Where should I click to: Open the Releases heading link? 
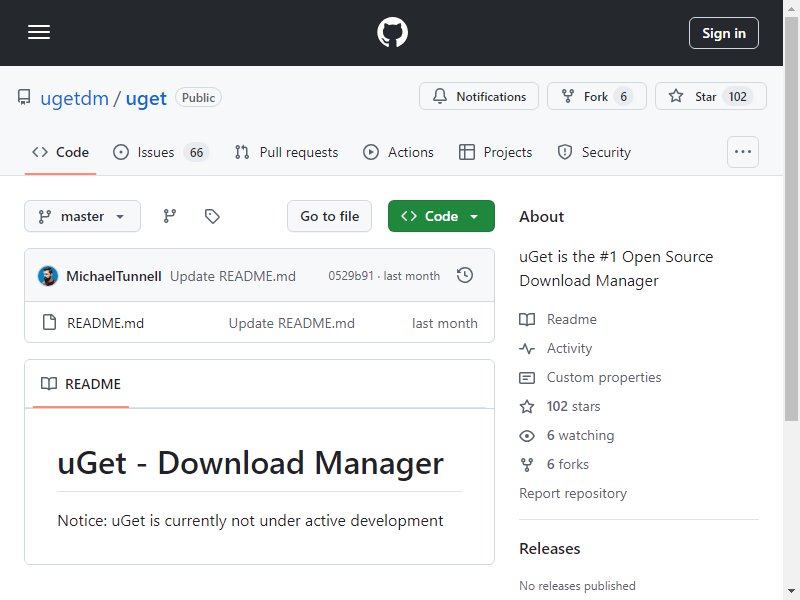tap(549, 548)
